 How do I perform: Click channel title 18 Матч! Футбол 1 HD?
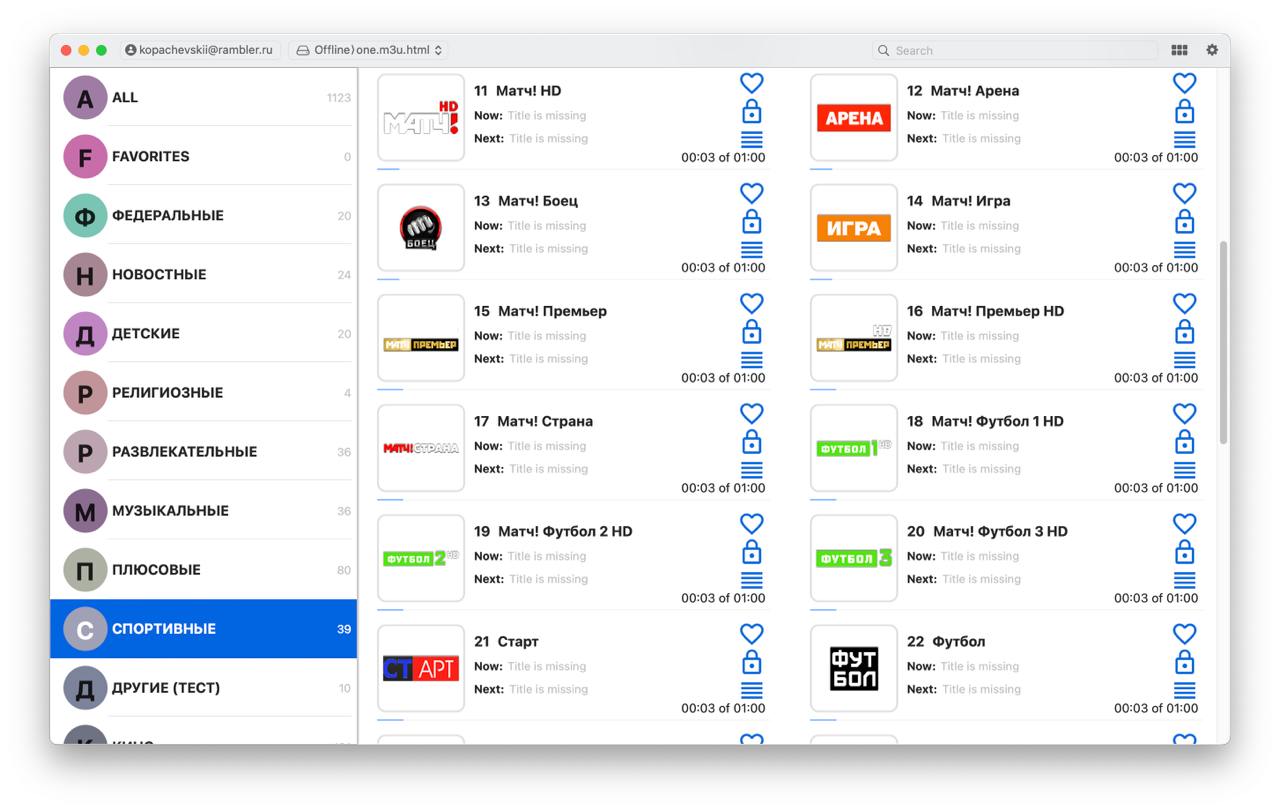coord(985,421)
